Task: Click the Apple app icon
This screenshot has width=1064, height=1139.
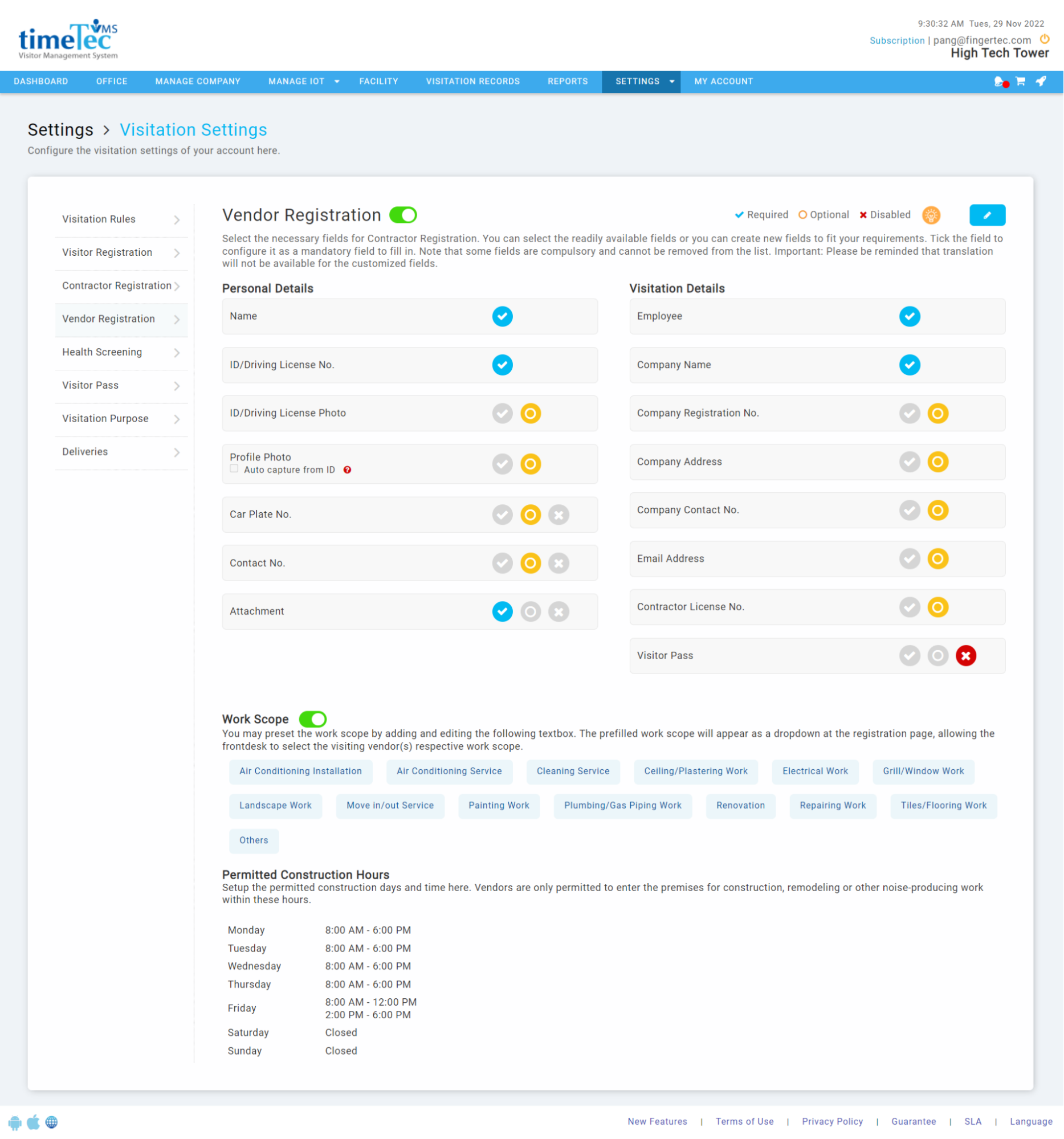Action: click(x=34, y=1122)
